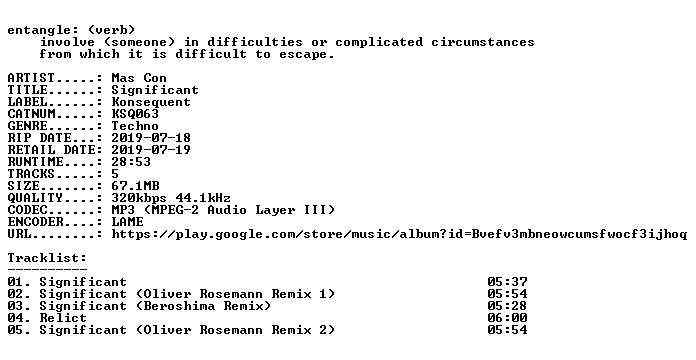The image size is (696, 360).
Task: Click the label name Konsequent
Action: pos(151,102)
